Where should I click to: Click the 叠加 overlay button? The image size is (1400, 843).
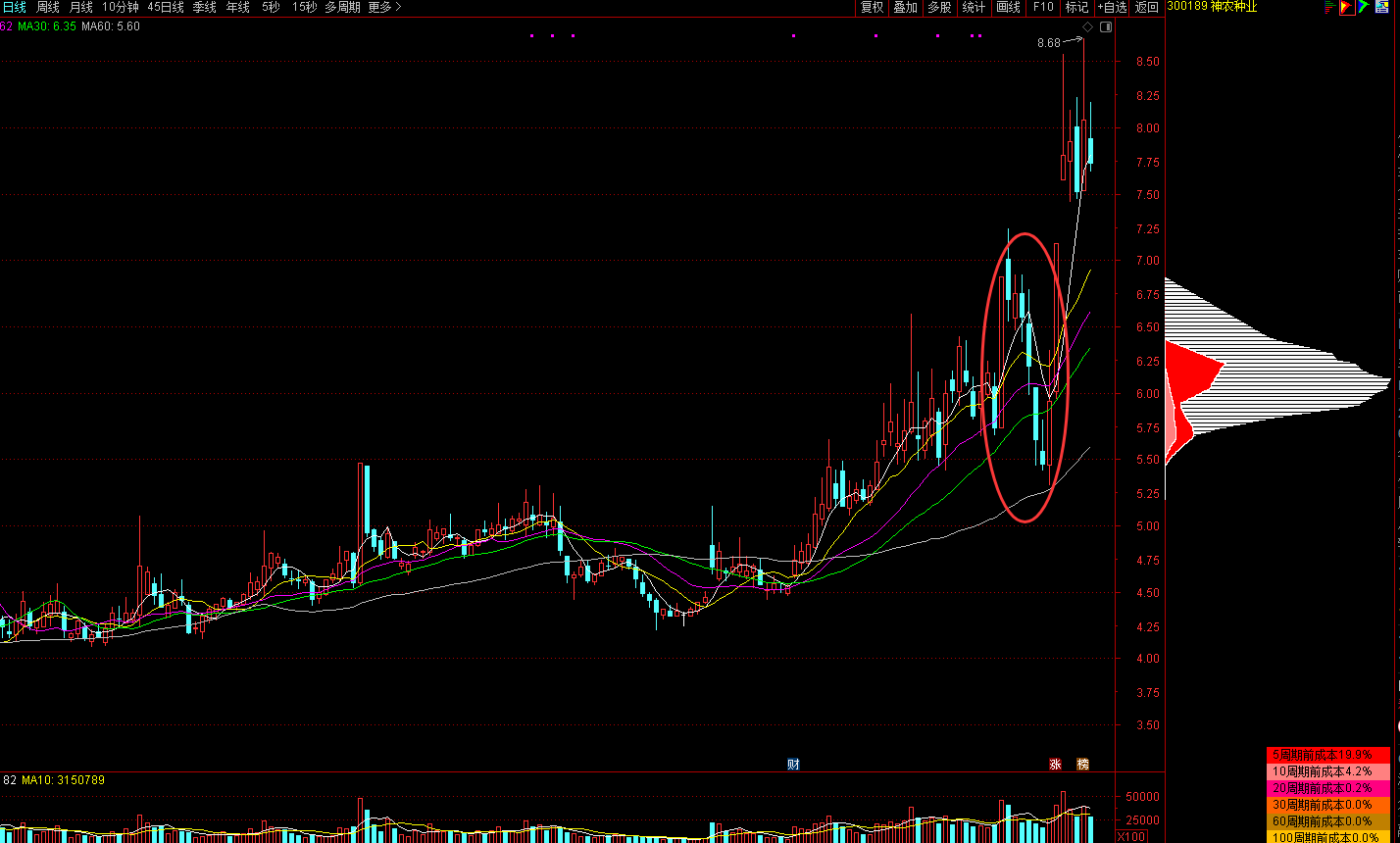[905, 7]
